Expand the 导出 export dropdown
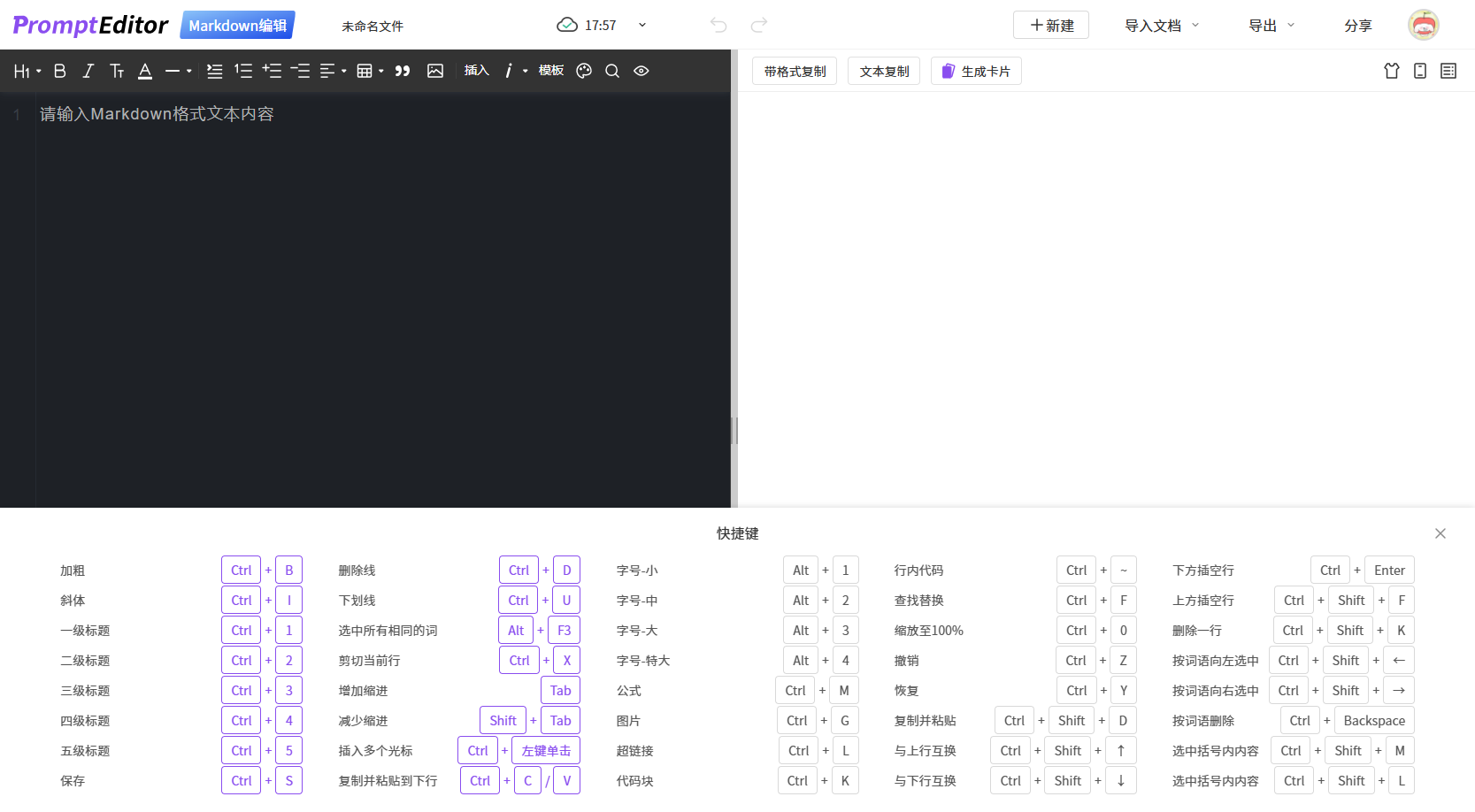This screenshot has width=1475, height=812. click(x=1270, y=26)
